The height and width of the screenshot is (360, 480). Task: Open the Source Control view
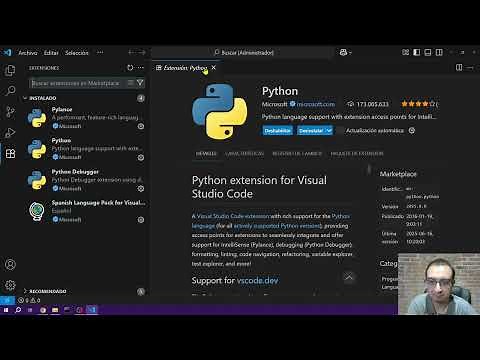coord(10,112)
